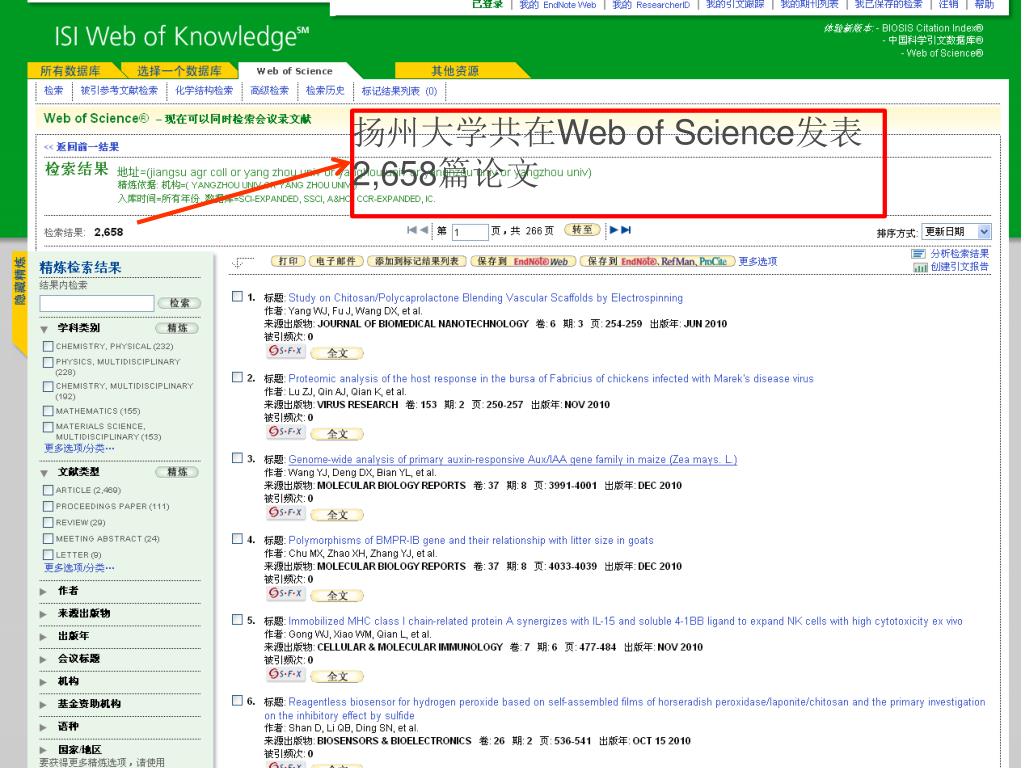
Task: Check the checkbox for result 6
Action: 238,701
